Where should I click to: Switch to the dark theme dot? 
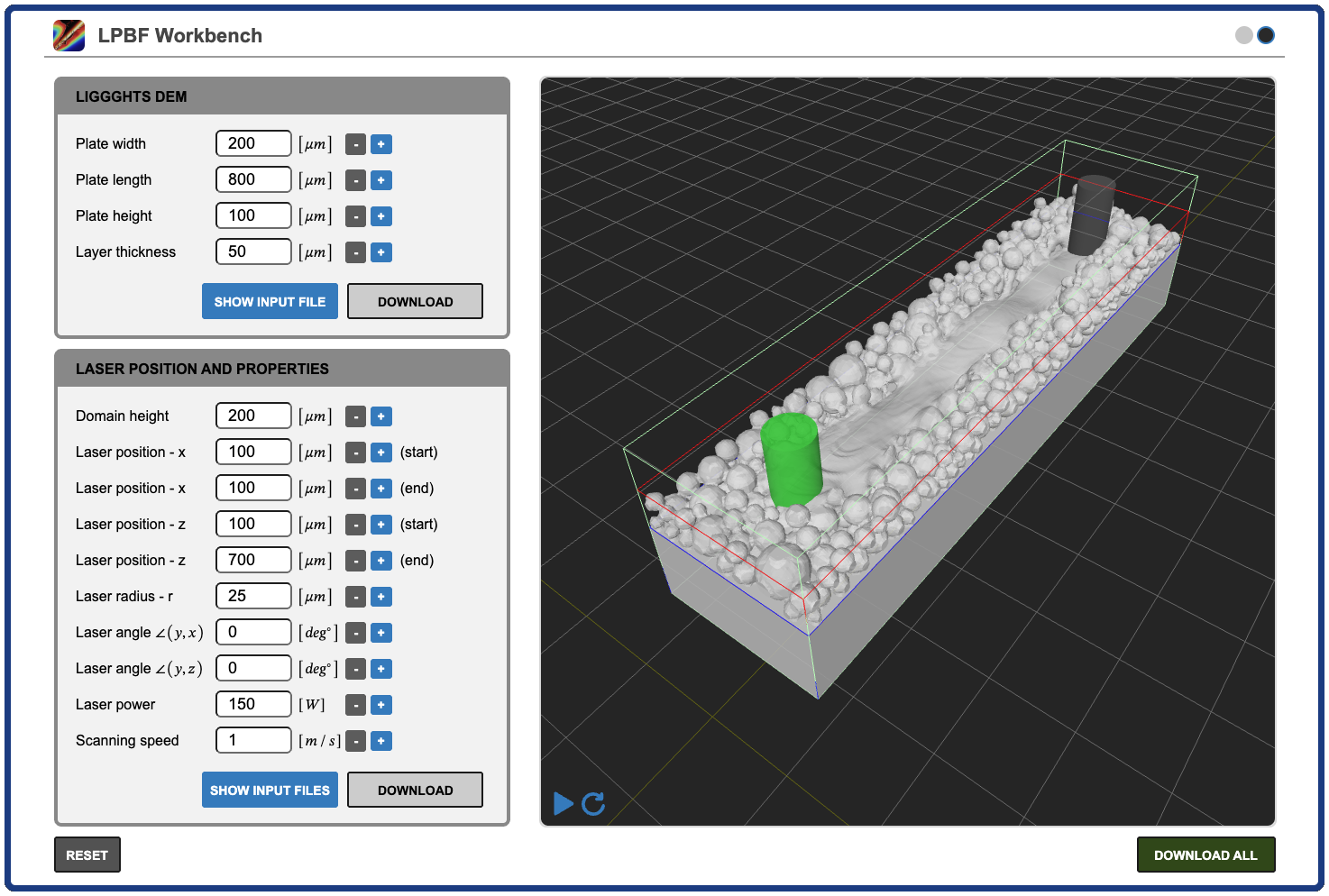point(1266,35)
